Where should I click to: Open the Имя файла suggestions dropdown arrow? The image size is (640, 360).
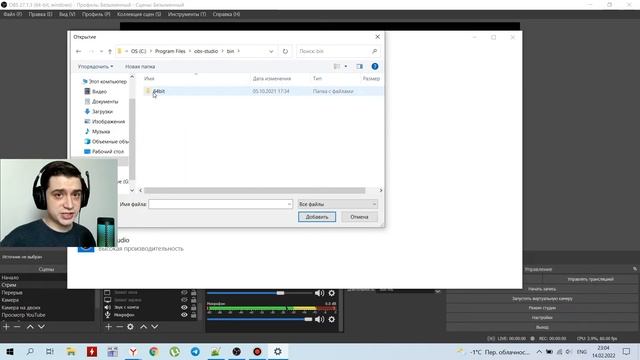289,204
